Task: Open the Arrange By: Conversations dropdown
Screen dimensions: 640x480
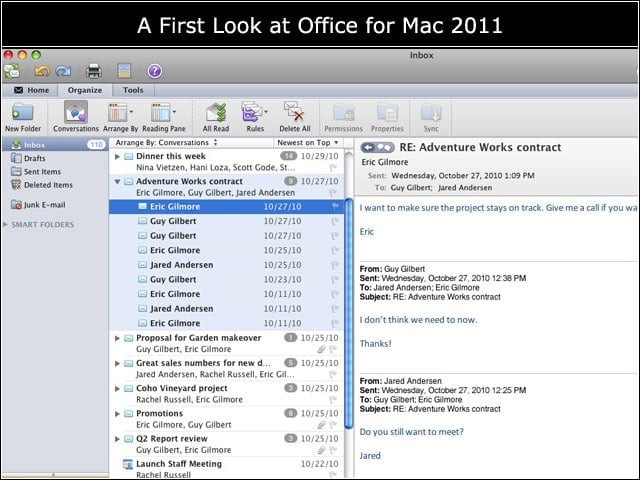Action: (x=166, y=142)
